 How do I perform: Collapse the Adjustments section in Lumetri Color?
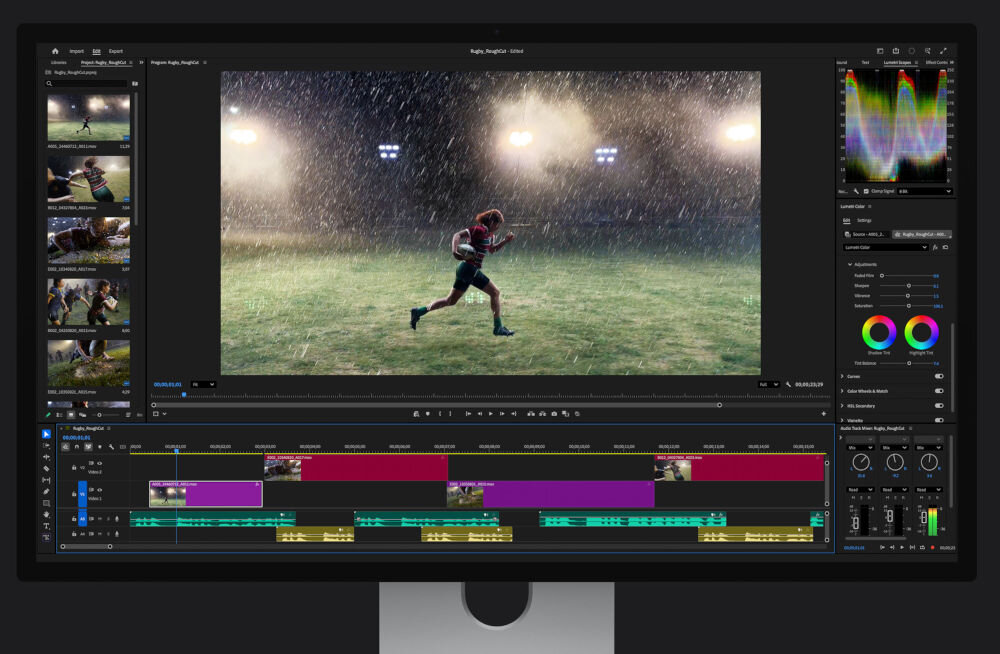coord(851,264)
